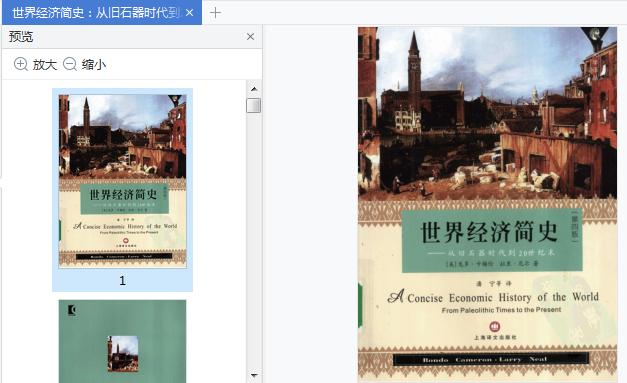Click the thumbnail panel scrollbar handle

pos(254,106)
